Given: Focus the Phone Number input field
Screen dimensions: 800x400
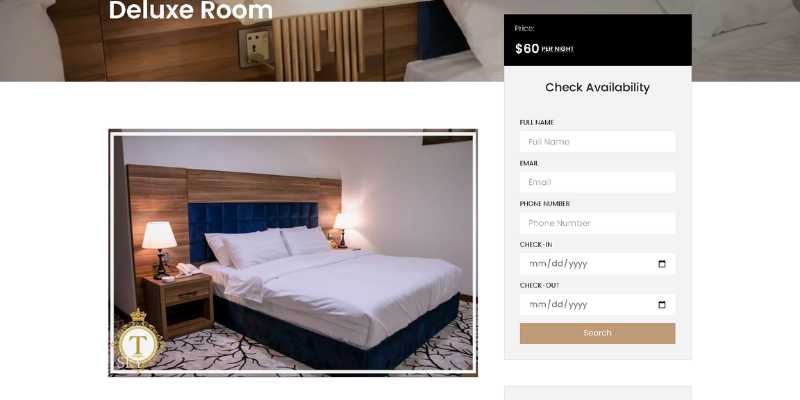Looking at the screenshot, I should (597, 223).
